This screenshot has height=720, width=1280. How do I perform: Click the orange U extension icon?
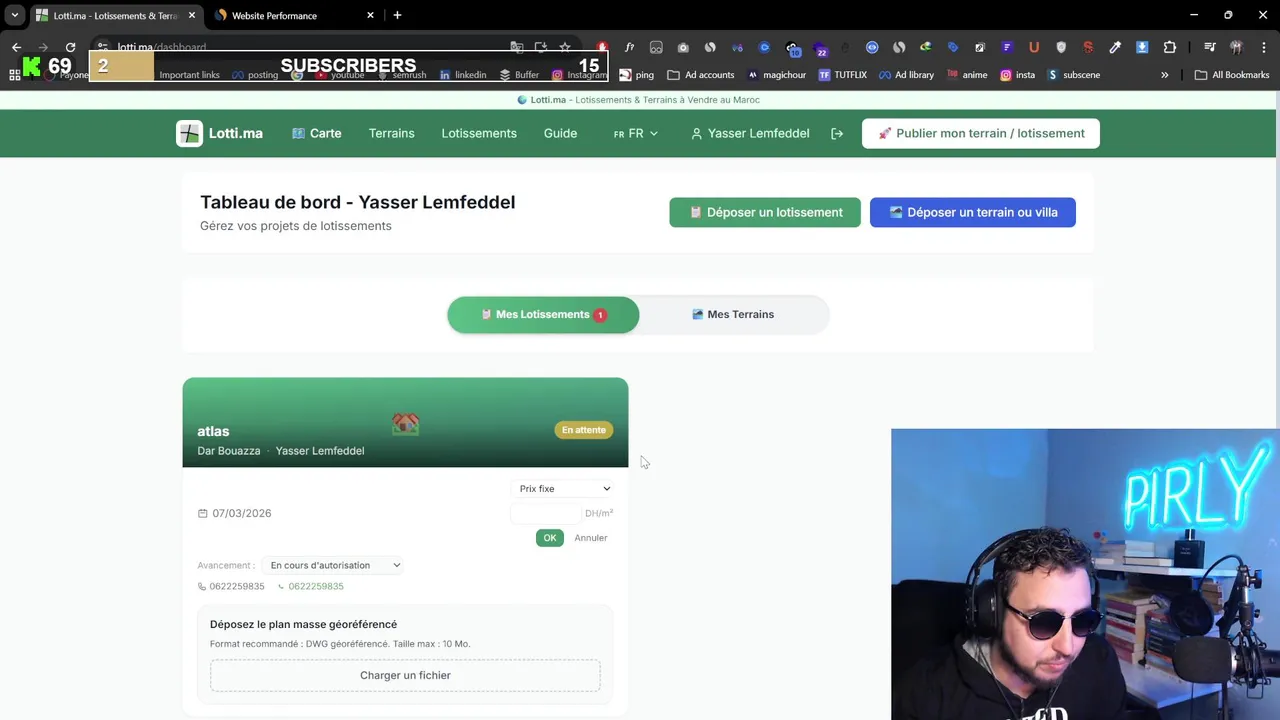(1034, 47)
